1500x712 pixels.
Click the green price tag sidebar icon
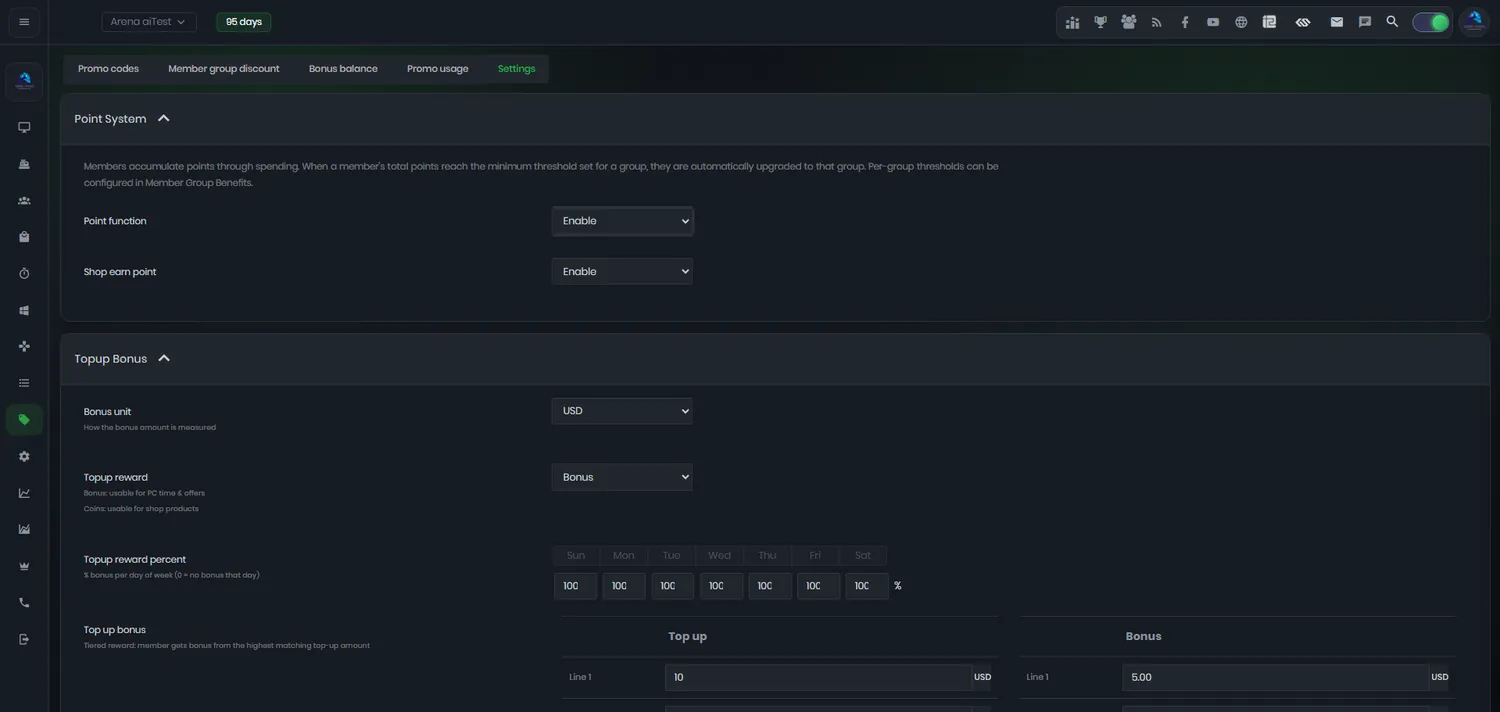(x=24, y=420)
